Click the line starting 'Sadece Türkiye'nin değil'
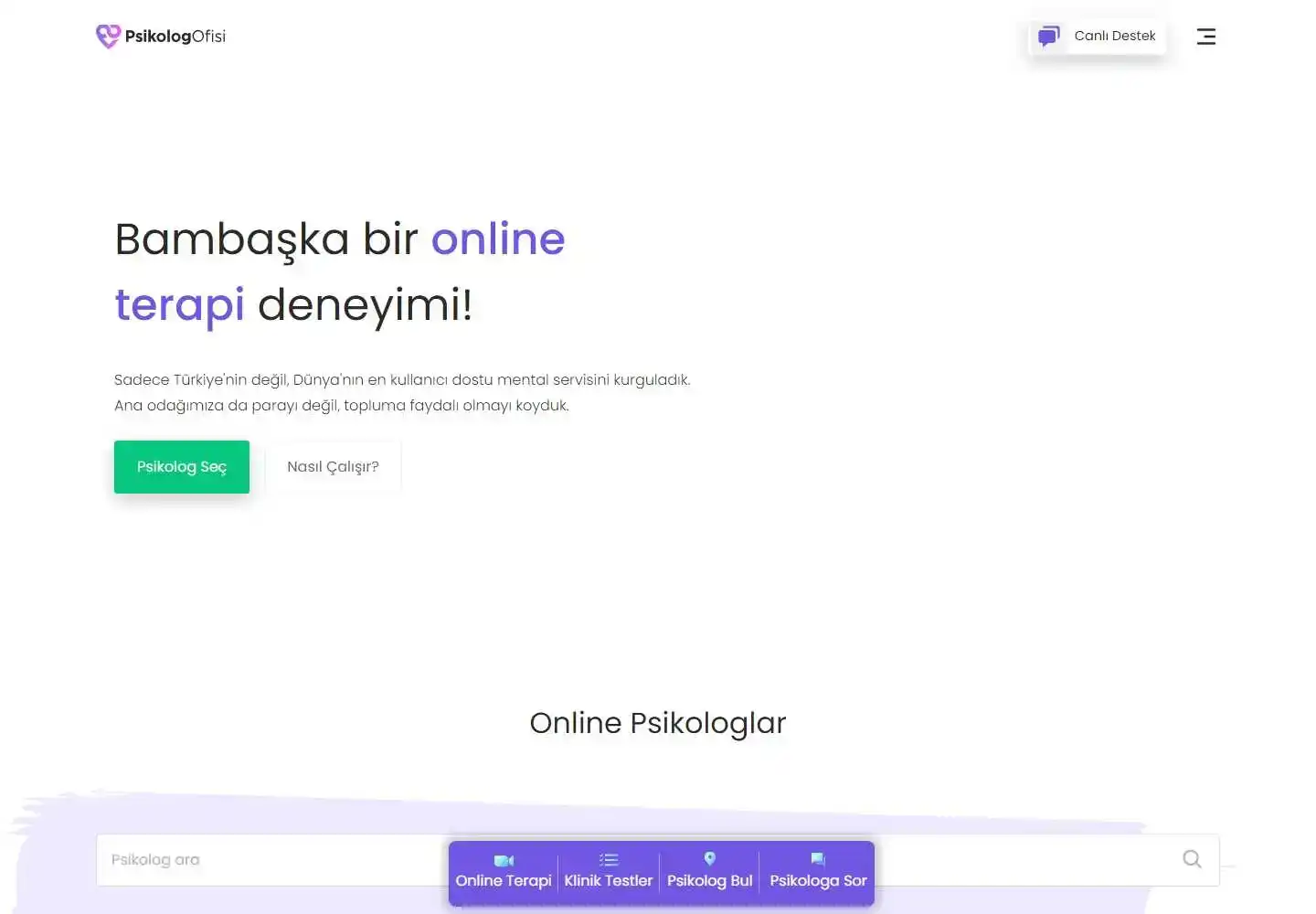The width and height of the screenshot is (1316, 914). click(402, 379)
